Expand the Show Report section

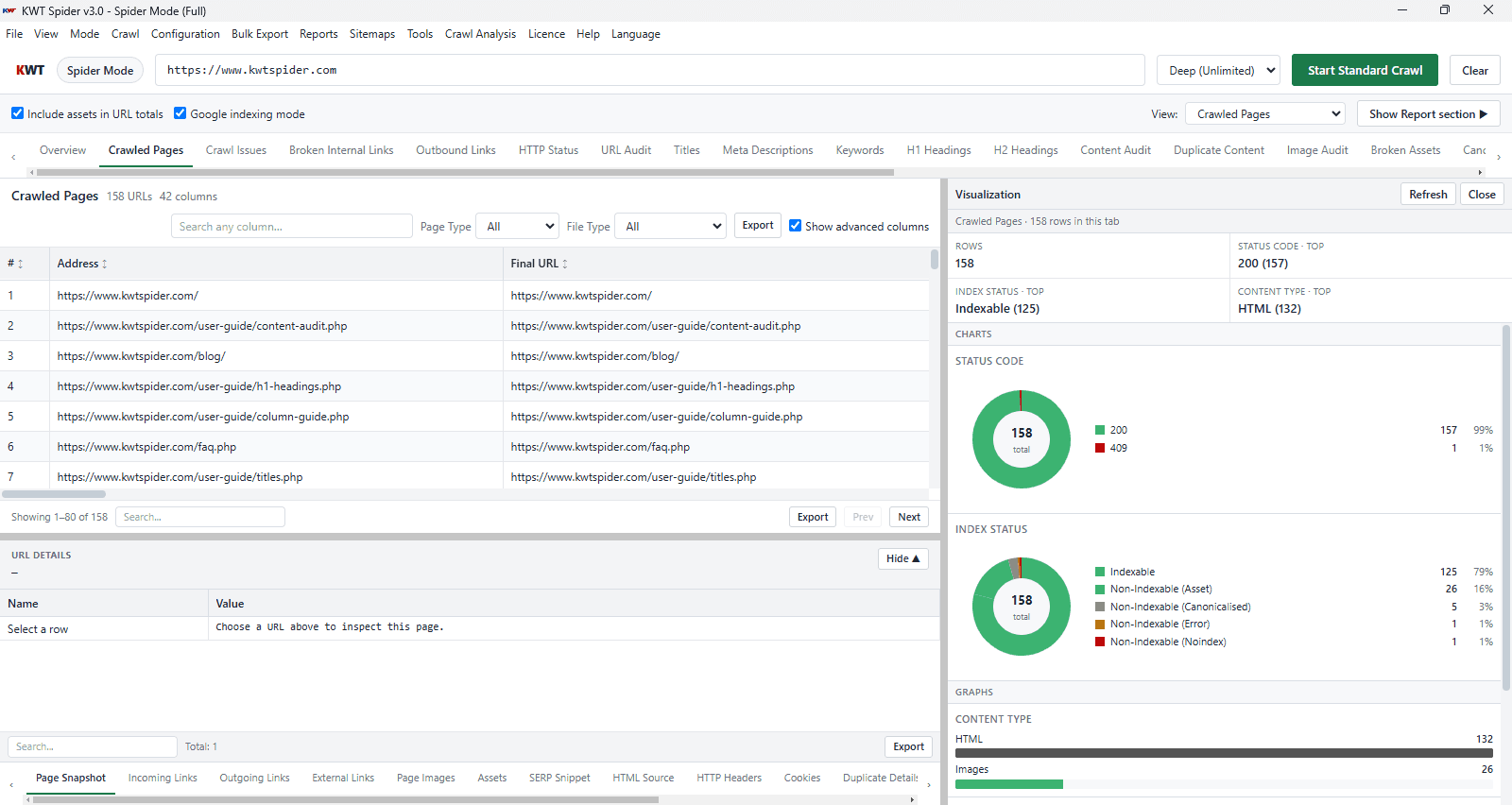(x=1428, y=114)
